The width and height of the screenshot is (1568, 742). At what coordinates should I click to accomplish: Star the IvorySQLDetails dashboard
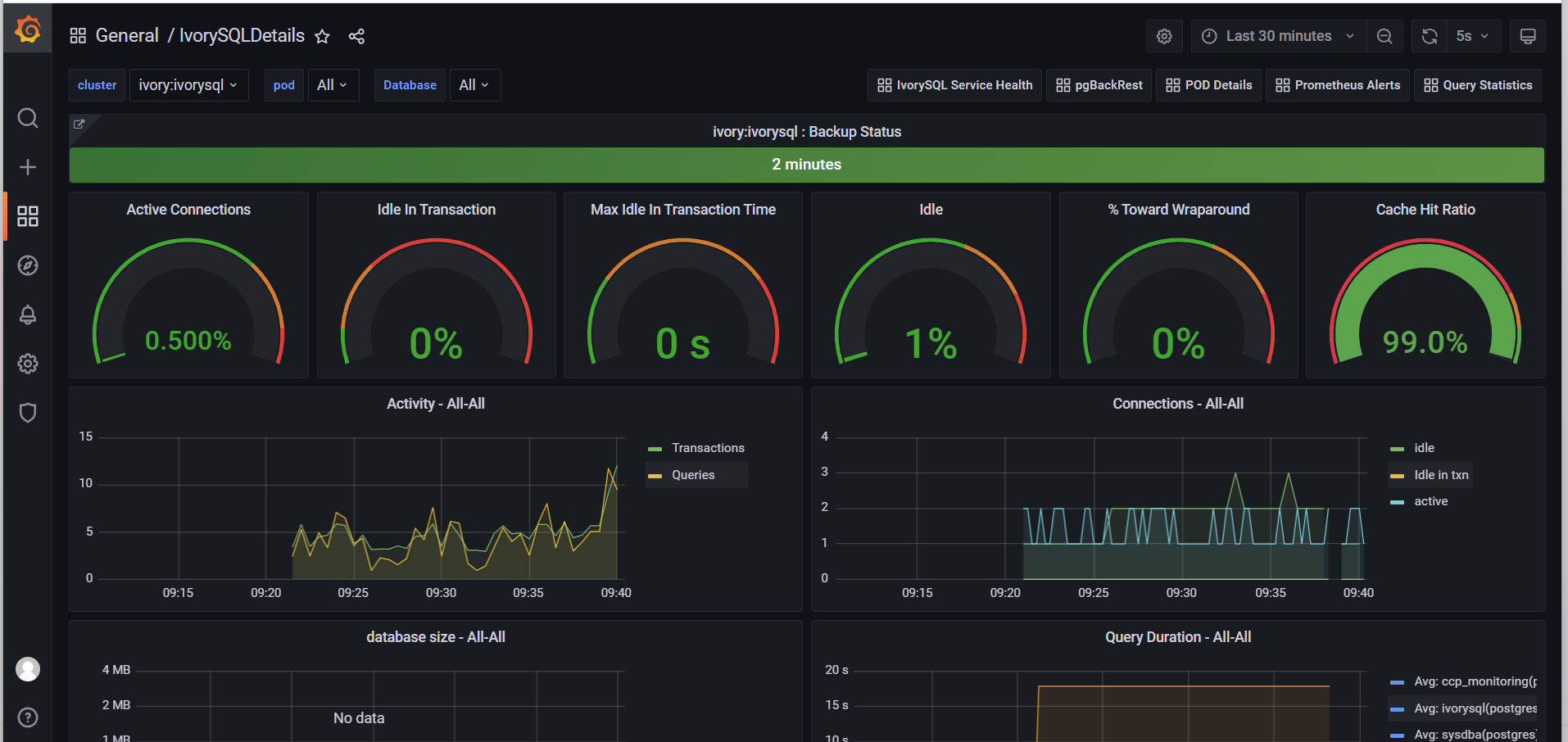pos(322,36)
